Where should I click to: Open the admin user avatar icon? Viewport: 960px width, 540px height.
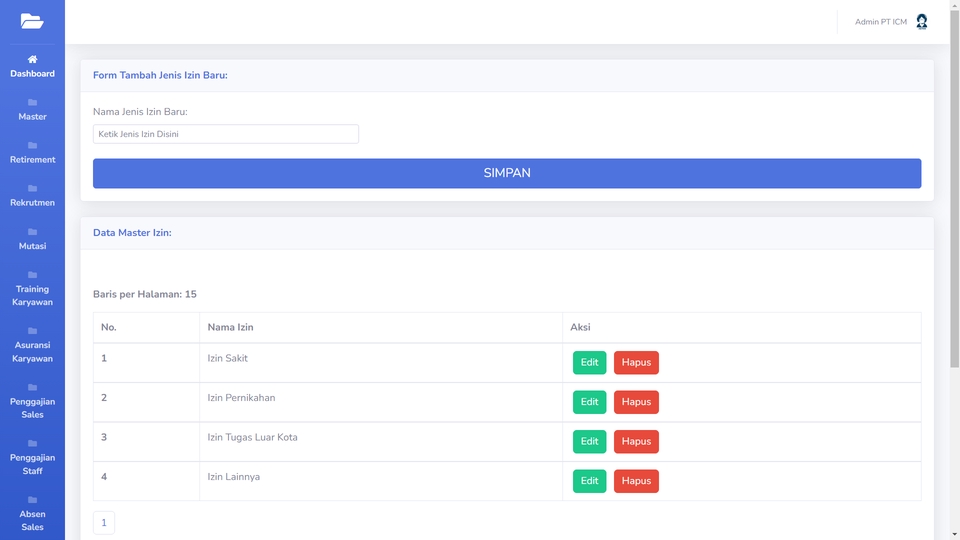[921, 21]
